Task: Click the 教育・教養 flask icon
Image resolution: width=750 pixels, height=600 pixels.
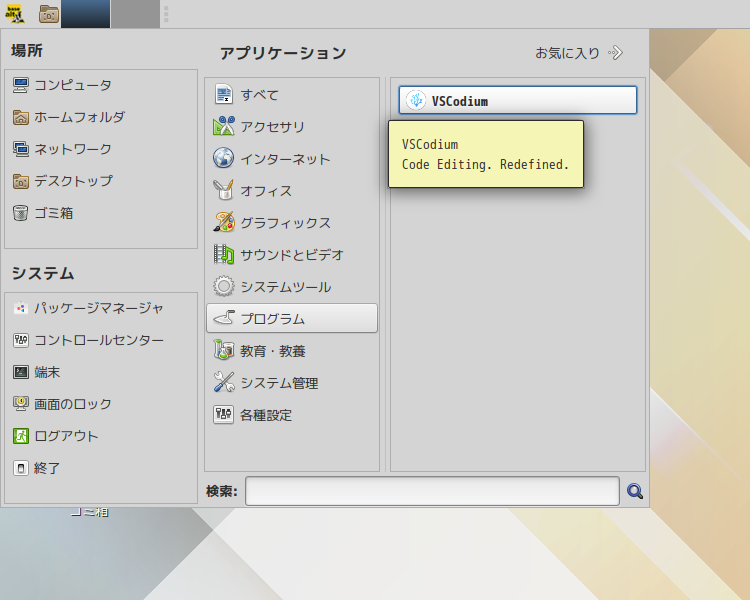Action: click(223, 350)
